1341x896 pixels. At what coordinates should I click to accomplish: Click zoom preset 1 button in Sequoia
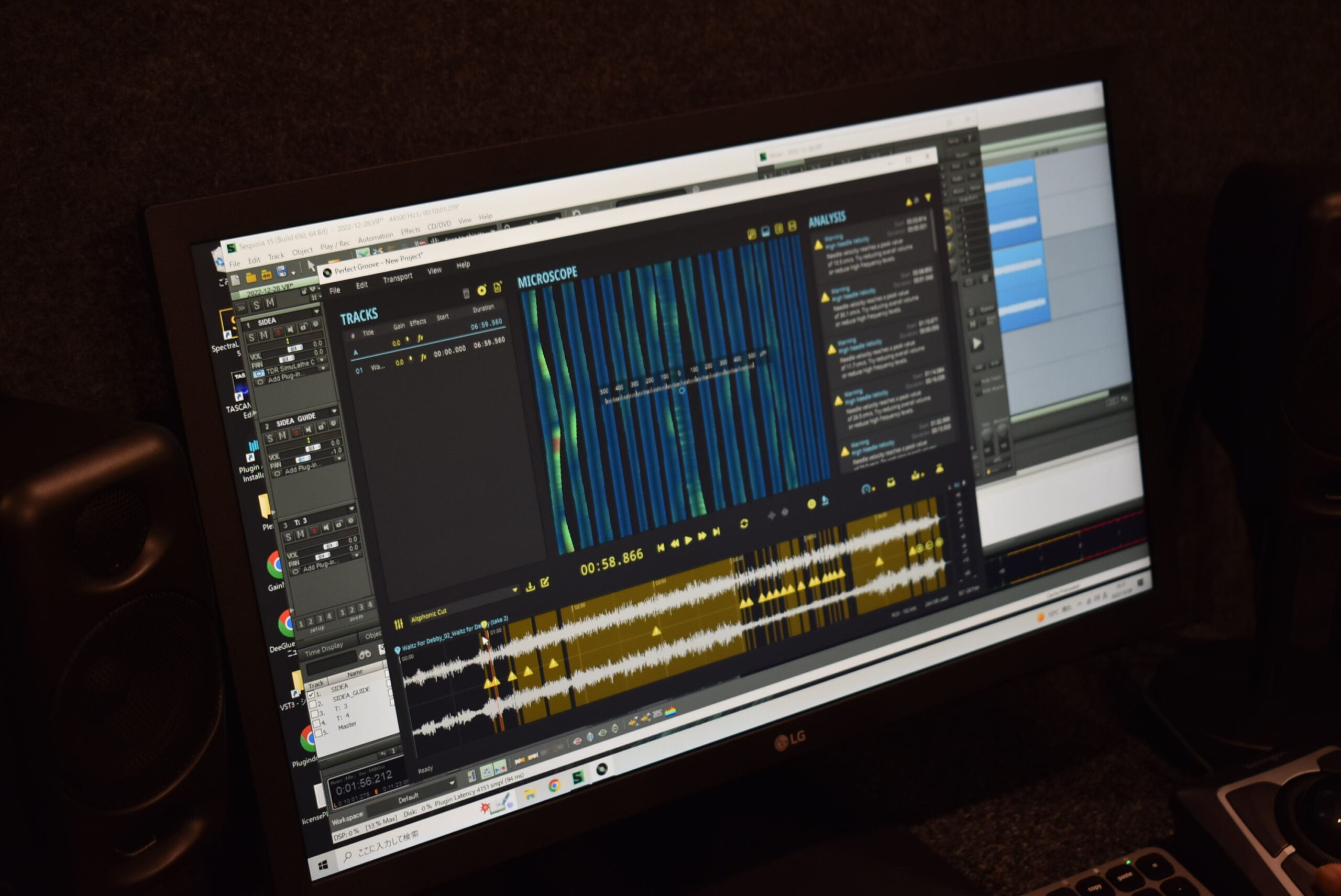tap(344, 613)
